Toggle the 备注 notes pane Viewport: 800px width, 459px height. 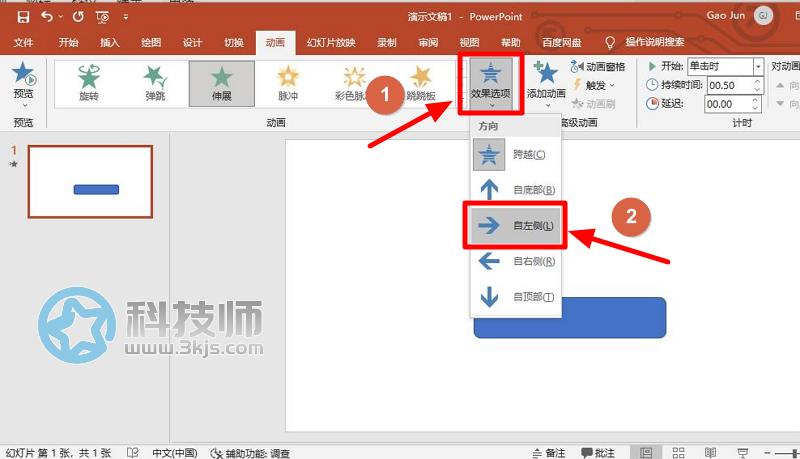(x=549, y=453)
